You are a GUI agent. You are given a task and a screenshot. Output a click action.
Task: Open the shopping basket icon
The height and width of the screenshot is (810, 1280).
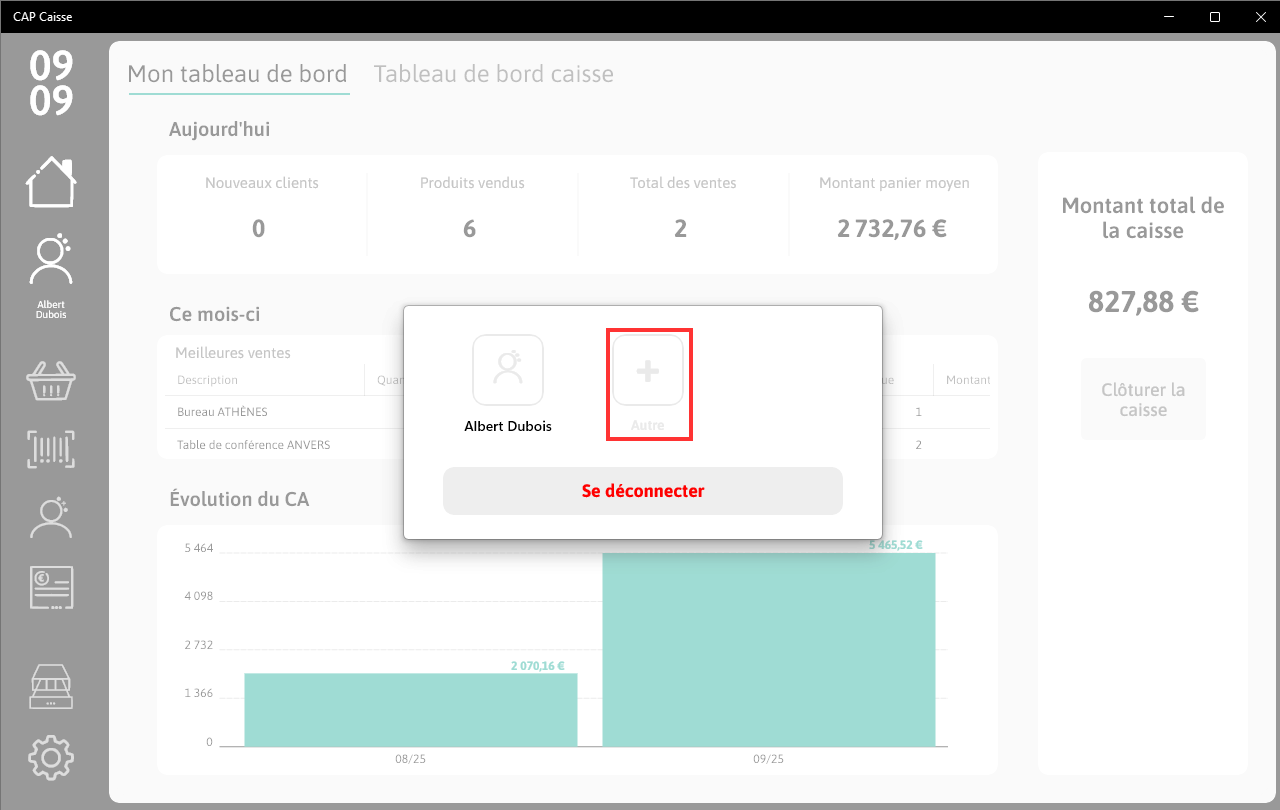(x=51, y=380)
